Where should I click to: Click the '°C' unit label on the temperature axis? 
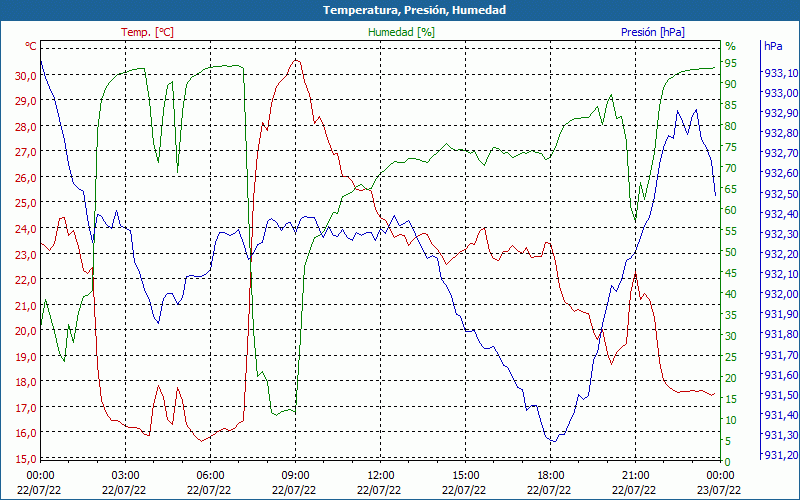pyautogui.click(x=31, y=46)
